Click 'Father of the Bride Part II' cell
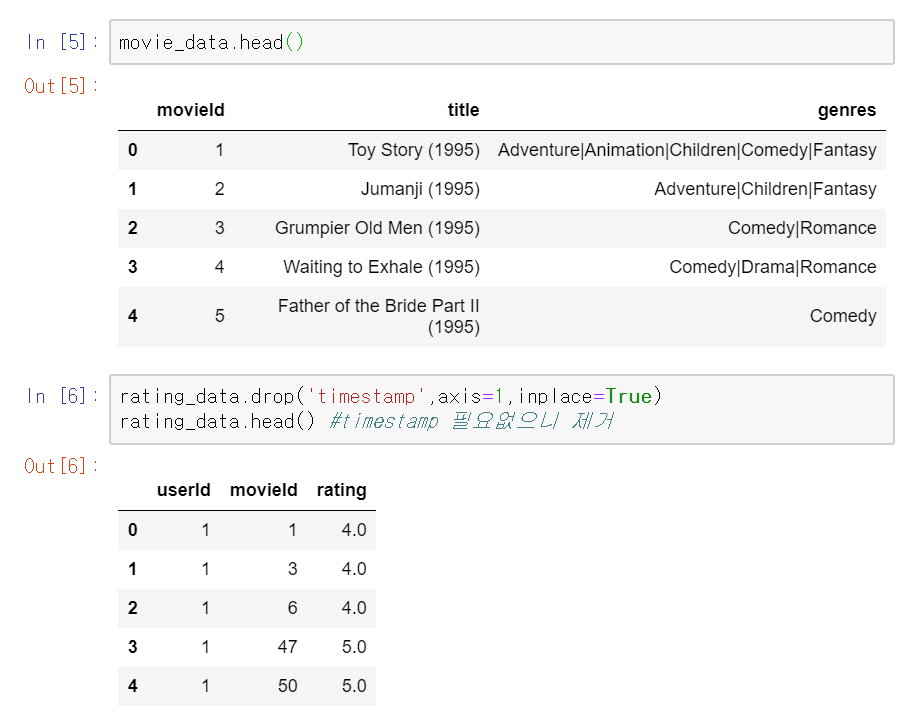Screen dimensions: 908x714 pos(379,316)
